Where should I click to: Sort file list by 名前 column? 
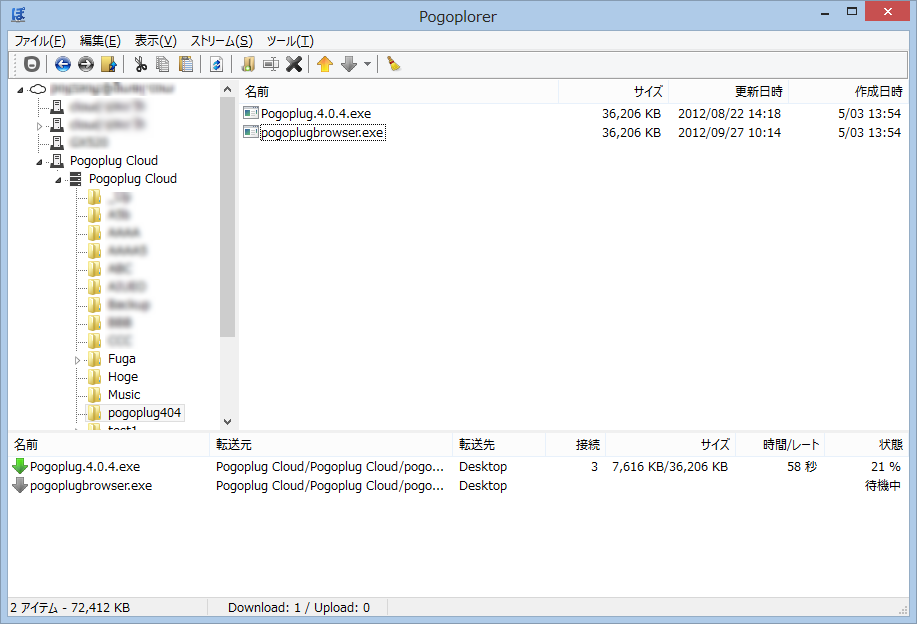(x=399, y=92)
